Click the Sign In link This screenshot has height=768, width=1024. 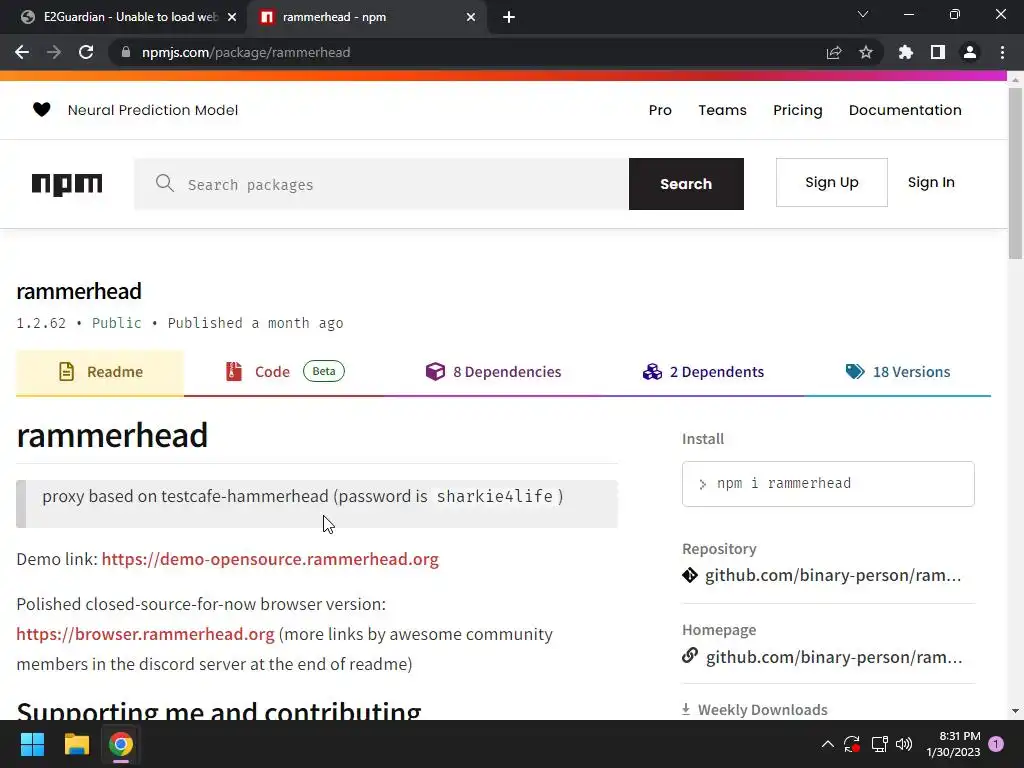pos(931,182)
